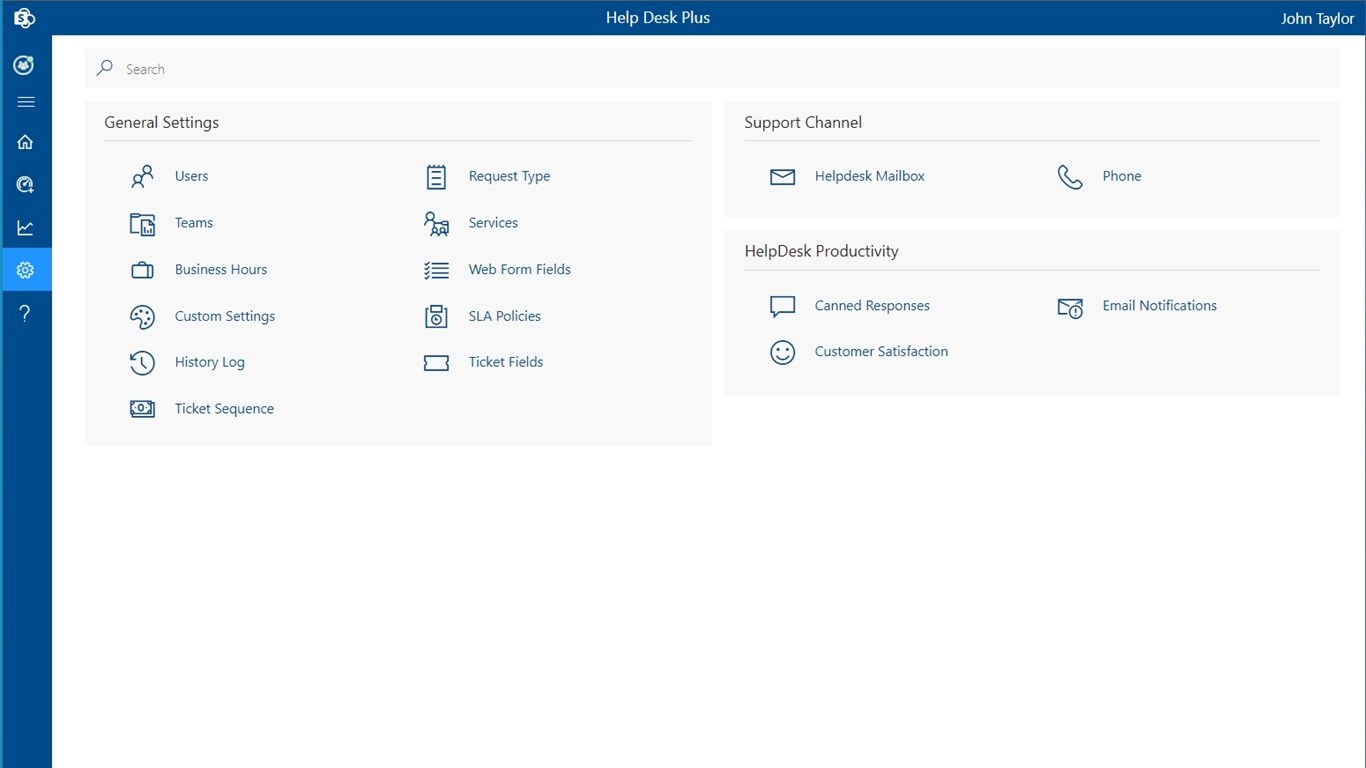Open the Phone channel link
The width and height of the screenshot is (1366, 768).
pyautogui.click(x=1122, y=176)
